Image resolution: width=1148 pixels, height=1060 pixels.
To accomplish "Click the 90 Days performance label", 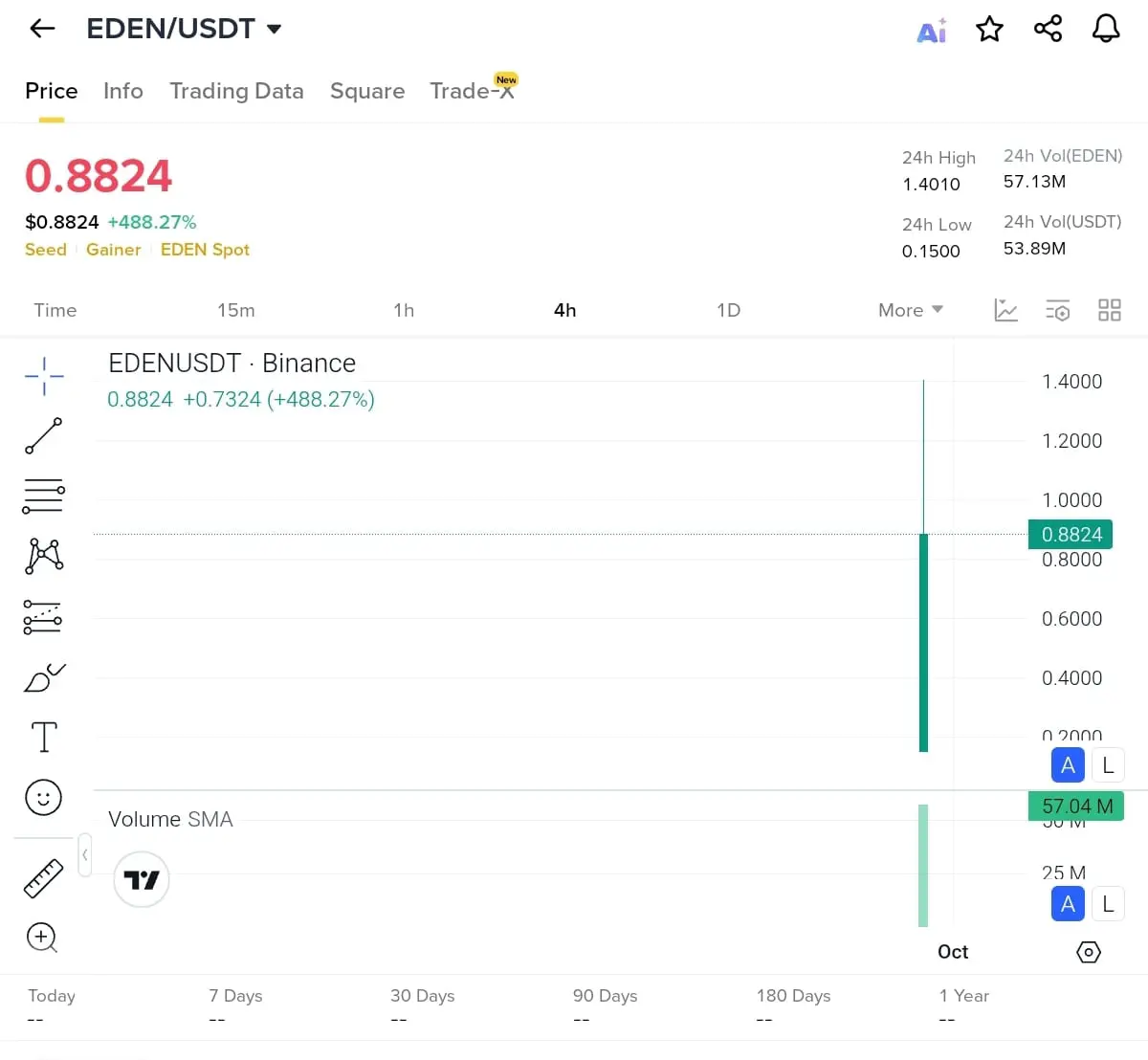I will (606, 996).
